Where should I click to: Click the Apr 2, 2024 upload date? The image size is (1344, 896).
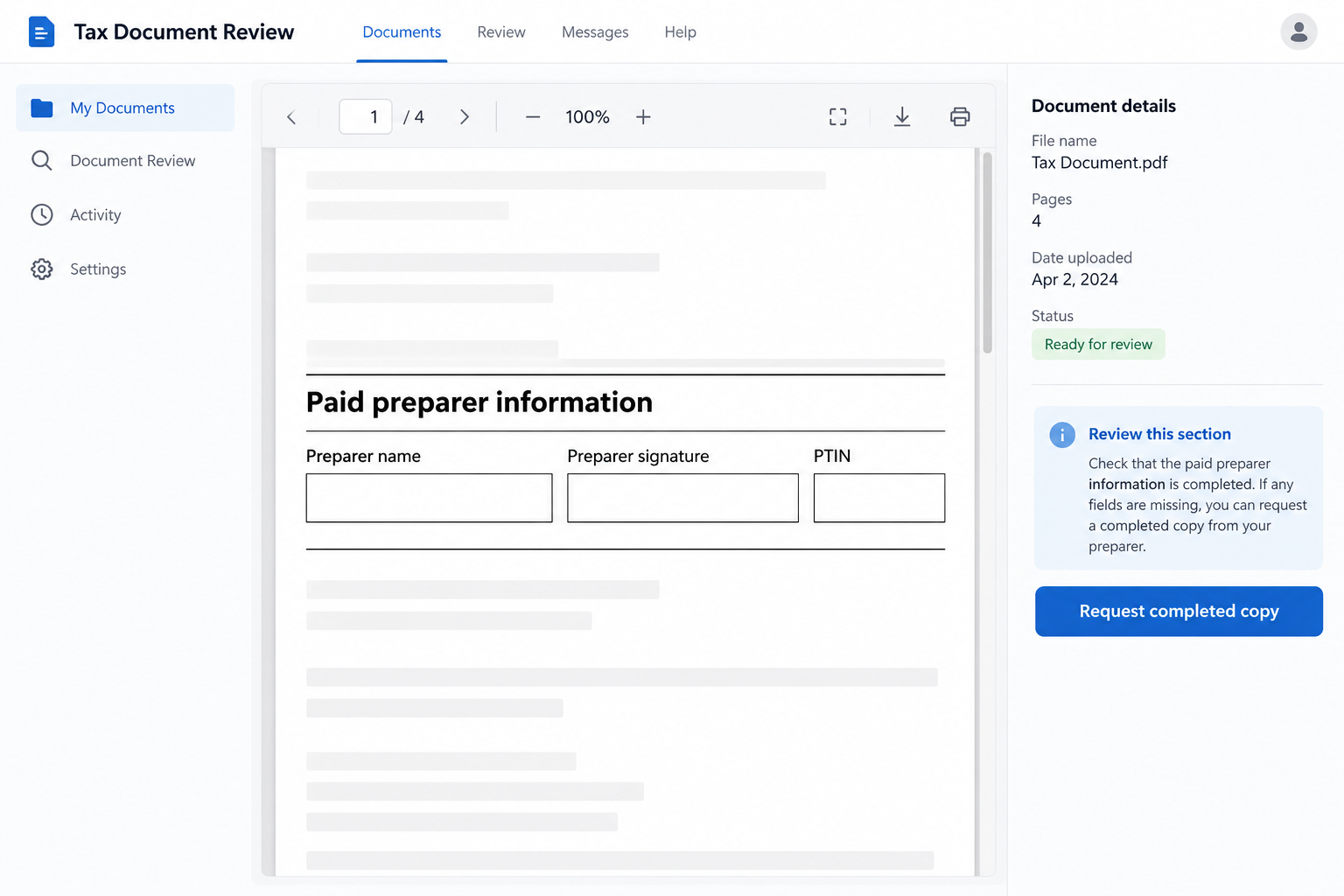[1074, 280]
